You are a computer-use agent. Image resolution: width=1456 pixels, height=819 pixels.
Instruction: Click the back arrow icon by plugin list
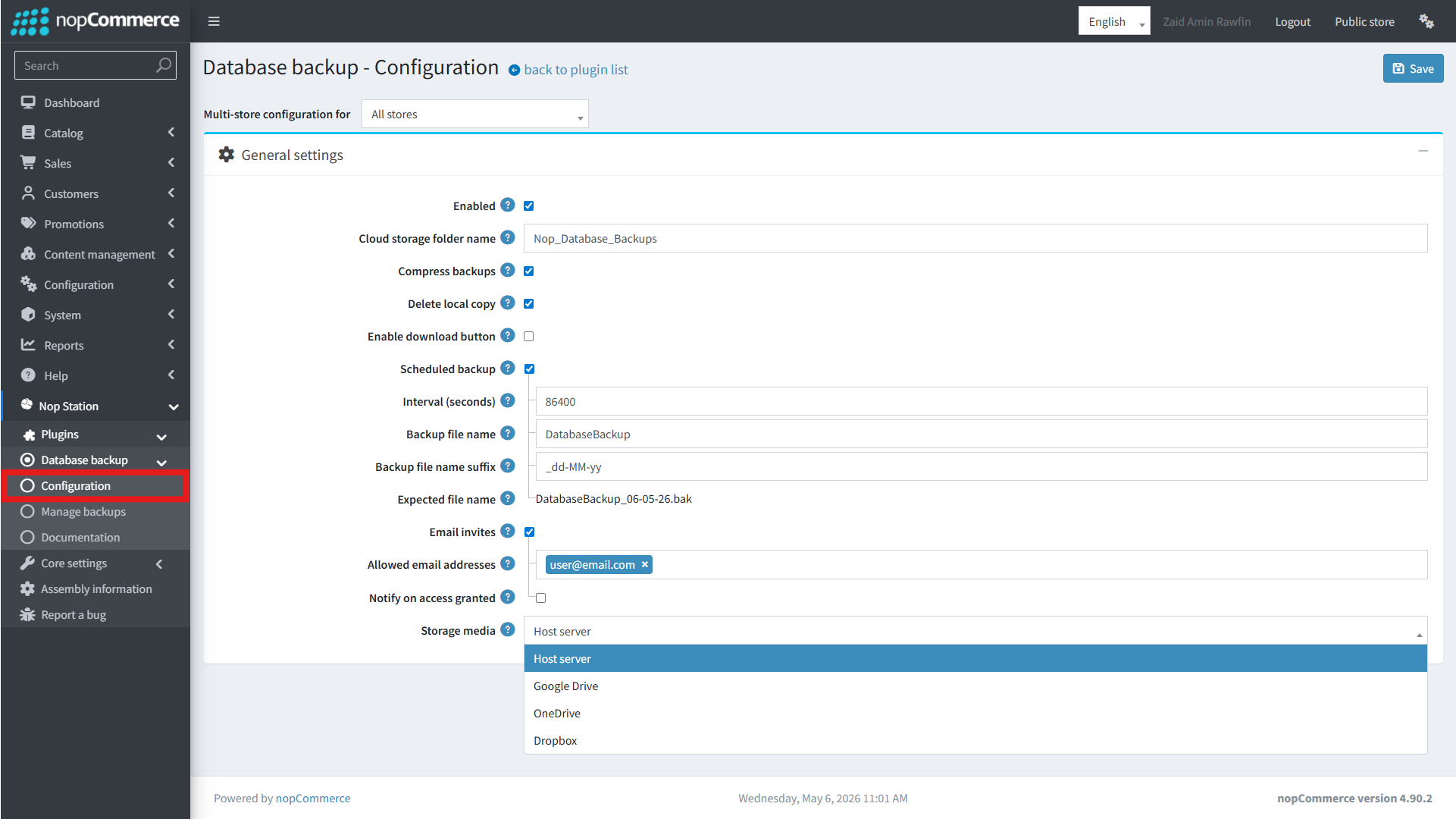(514, 71)
